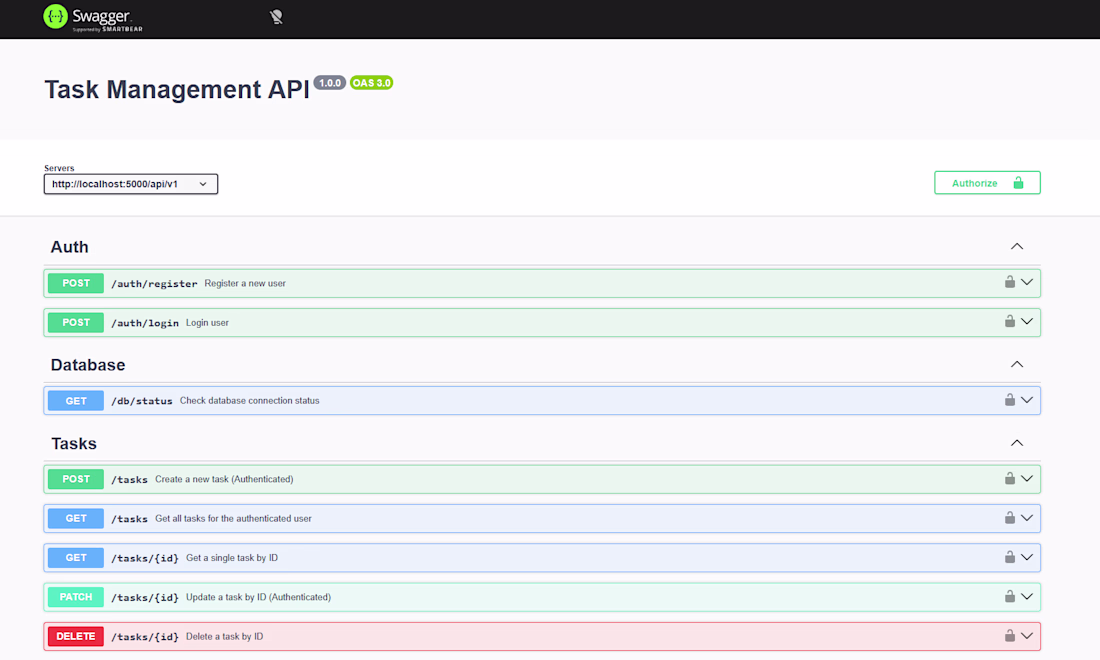Click the muted bell icon in the header
1100x660 pixels.
point(276,17)
